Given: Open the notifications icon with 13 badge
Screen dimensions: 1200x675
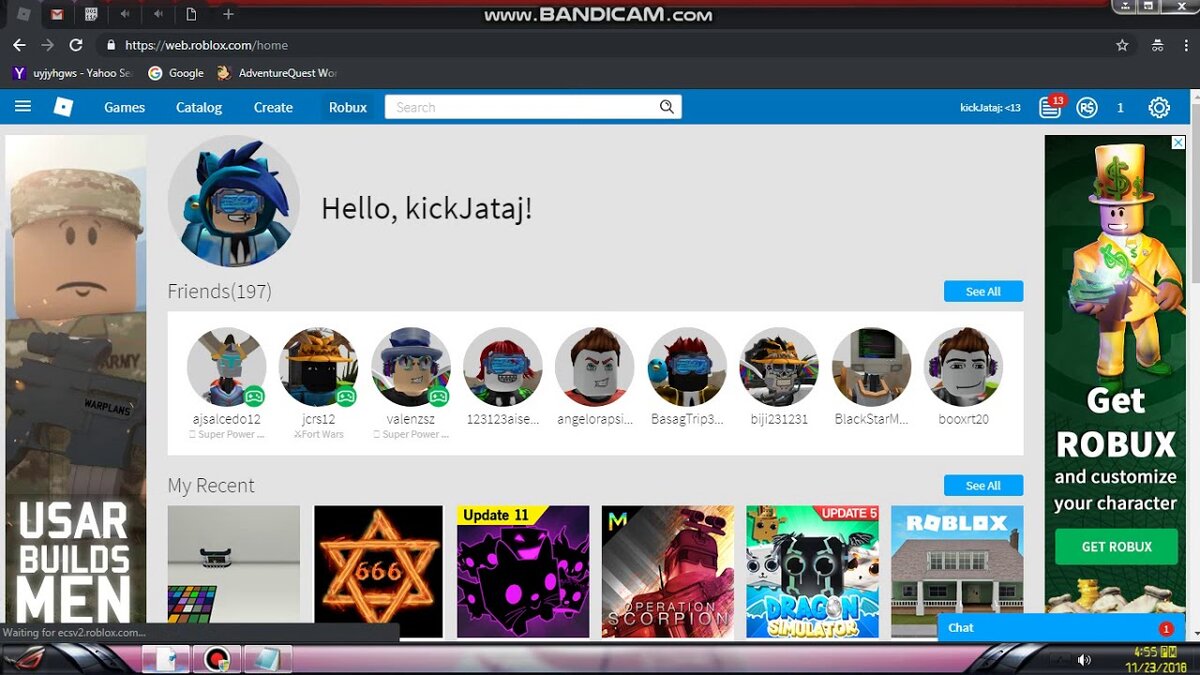Looking at the screenshot, I should pos(1051,107).
